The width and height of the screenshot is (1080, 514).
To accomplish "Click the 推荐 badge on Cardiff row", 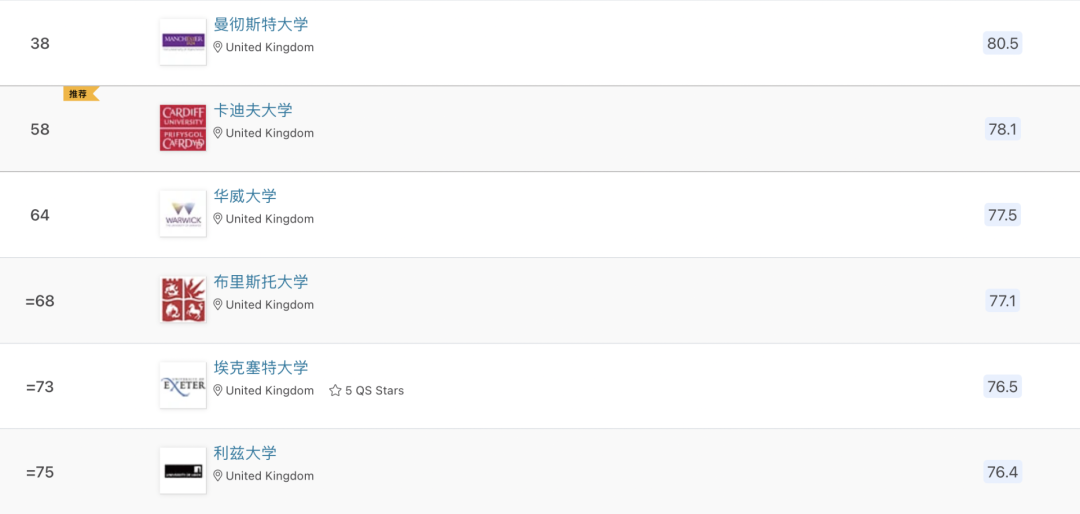I will tap(79, 94).
